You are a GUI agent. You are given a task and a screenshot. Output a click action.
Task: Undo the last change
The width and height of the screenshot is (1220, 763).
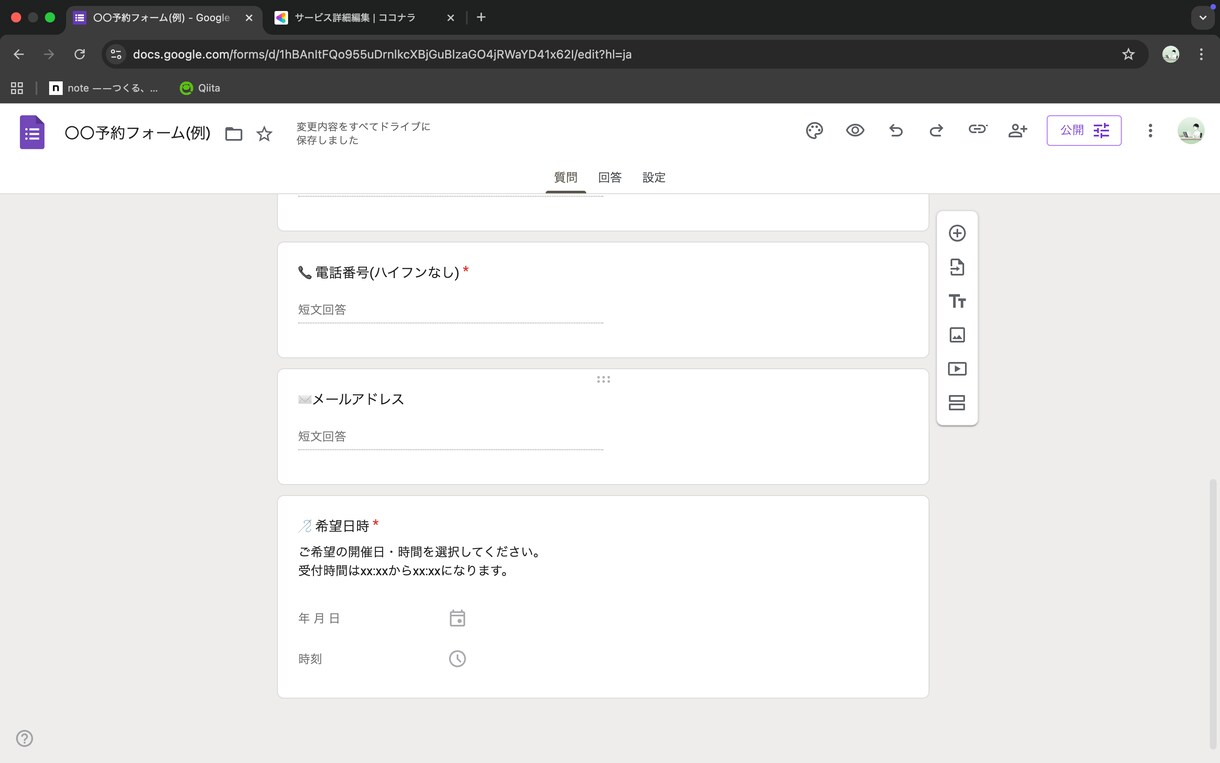point(896,131)
